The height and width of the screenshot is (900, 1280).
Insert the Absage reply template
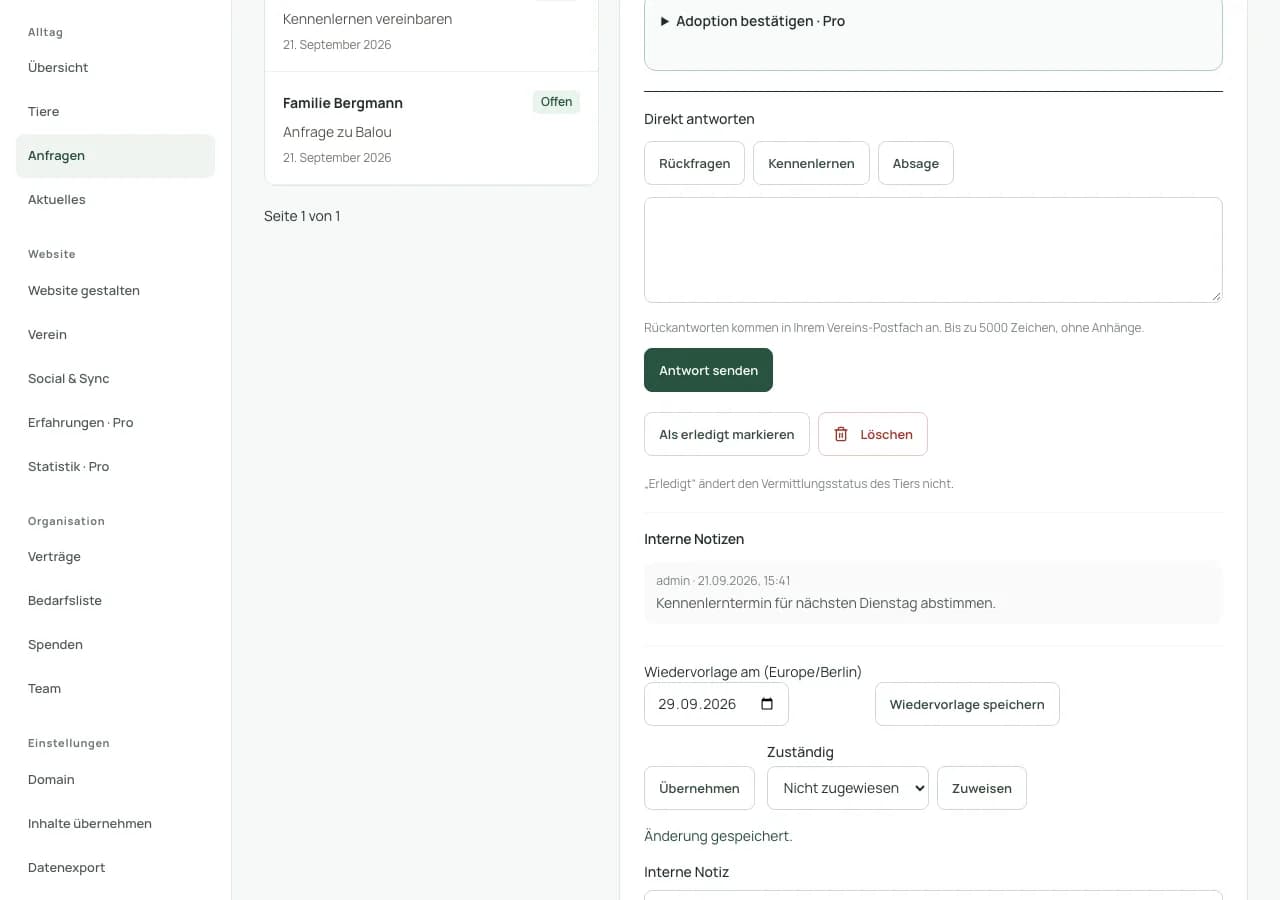click(x=915, y=163)
